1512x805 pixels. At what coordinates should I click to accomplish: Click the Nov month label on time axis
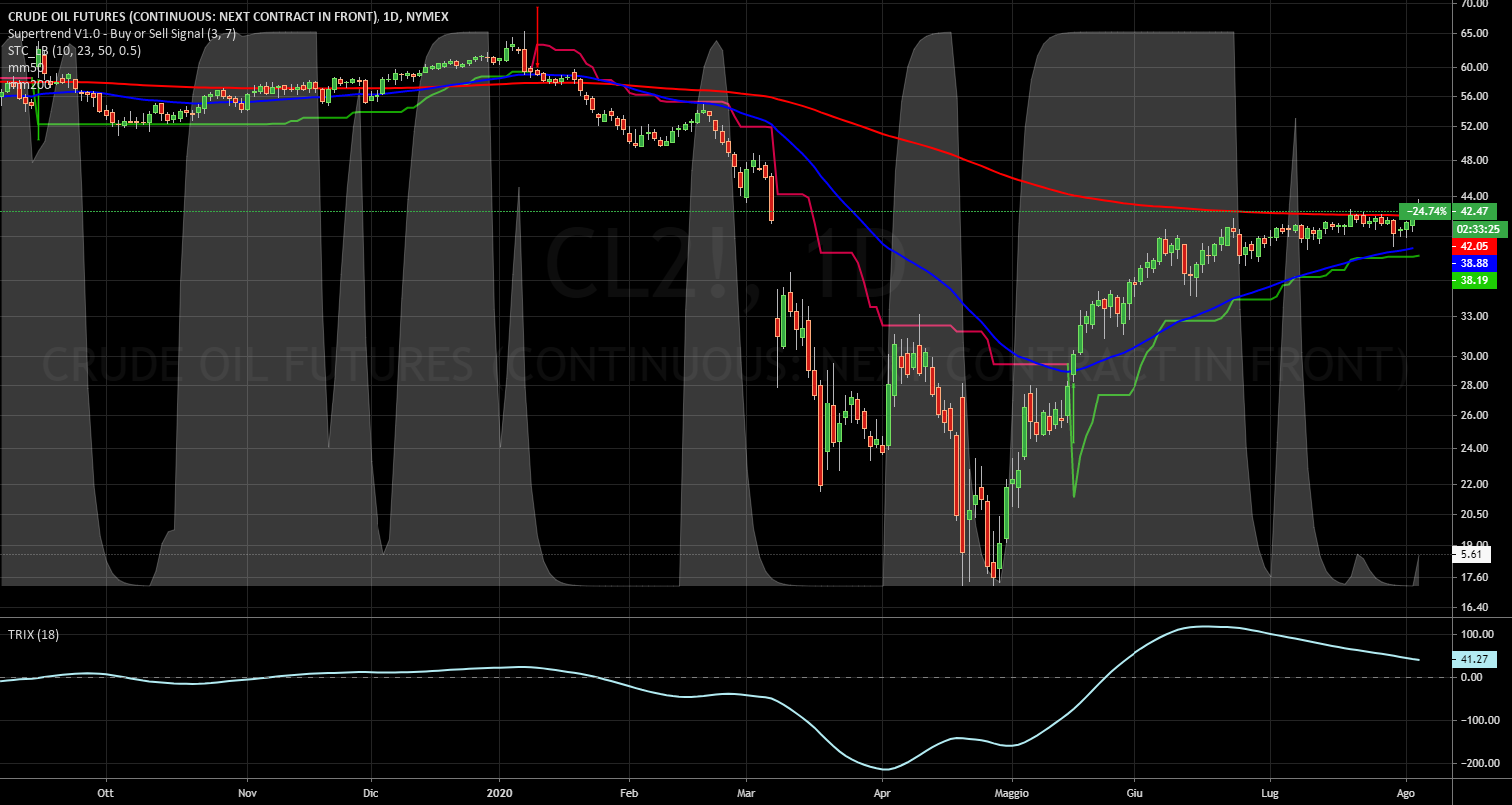pyautogui.click(x=248, y=795)
